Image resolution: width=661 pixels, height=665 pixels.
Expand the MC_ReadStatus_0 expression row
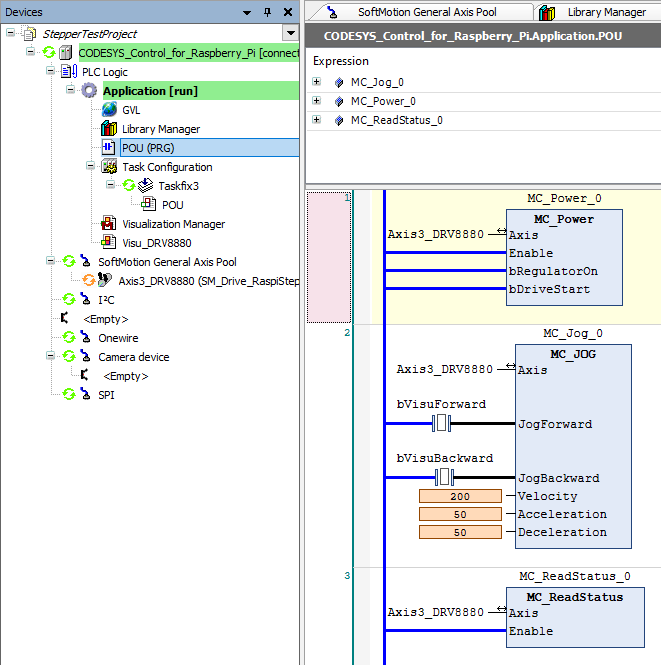click(x=317, y=120)
